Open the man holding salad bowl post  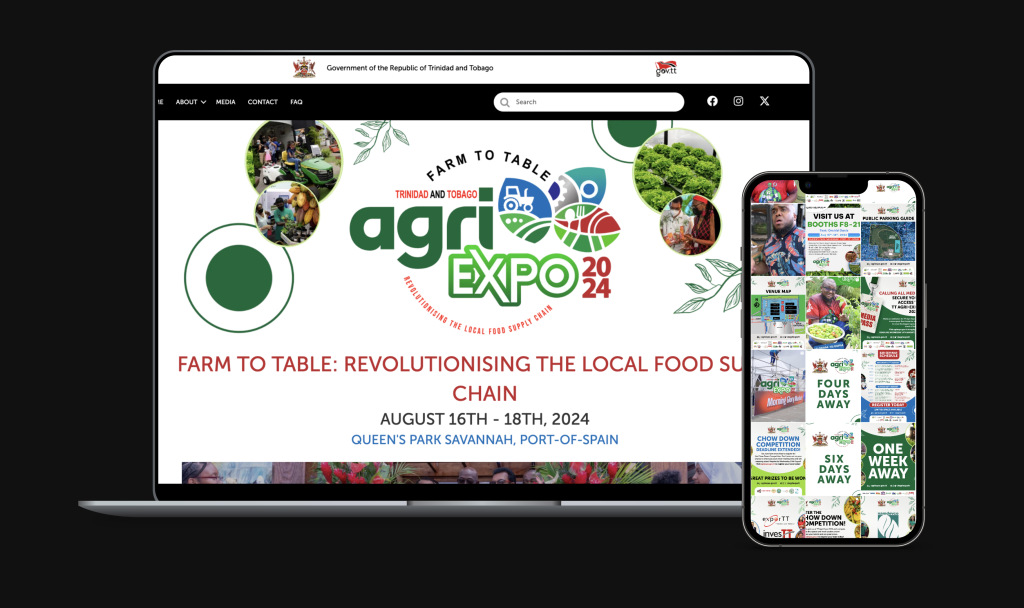click(833, 313)
